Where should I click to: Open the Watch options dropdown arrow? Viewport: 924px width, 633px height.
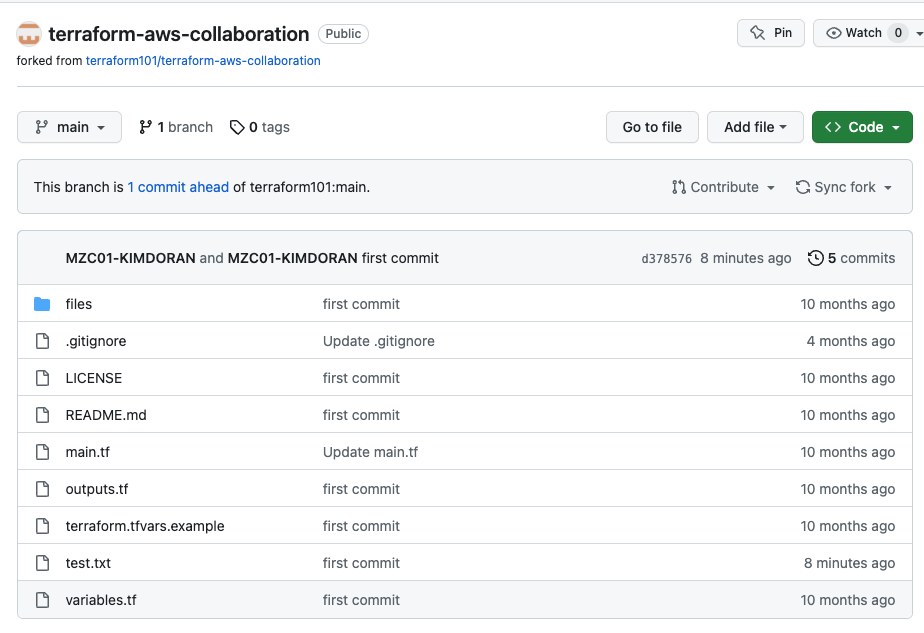tap(918, 34)
